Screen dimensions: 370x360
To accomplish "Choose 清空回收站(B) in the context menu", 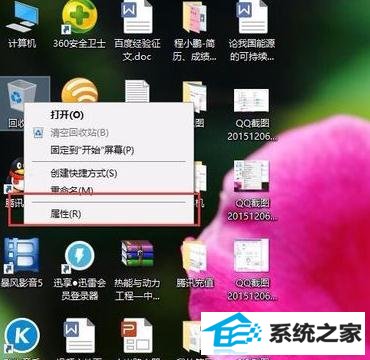I will click(x=109, y=133).
